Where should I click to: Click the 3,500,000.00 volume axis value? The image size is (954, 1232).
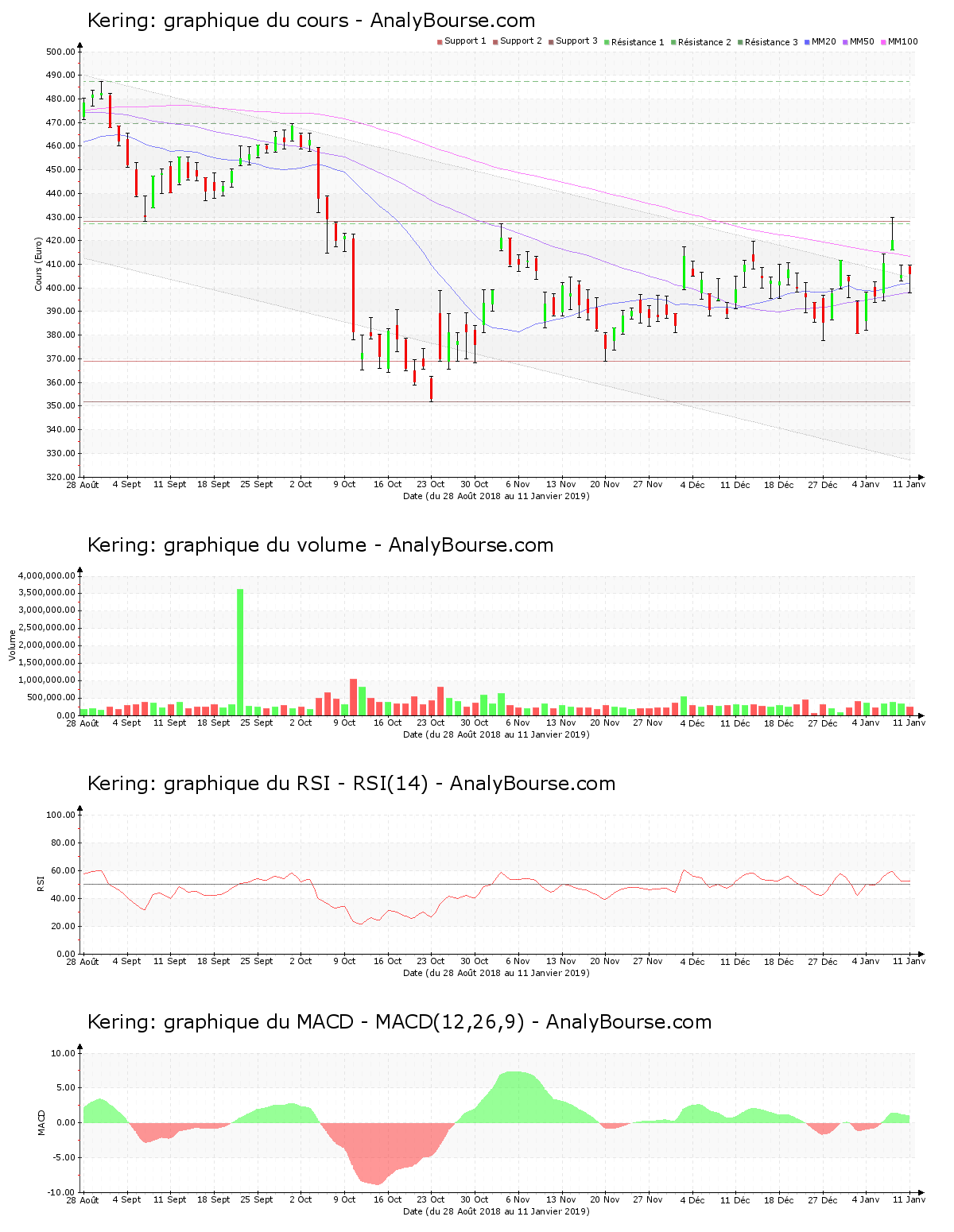click(46, 593)
